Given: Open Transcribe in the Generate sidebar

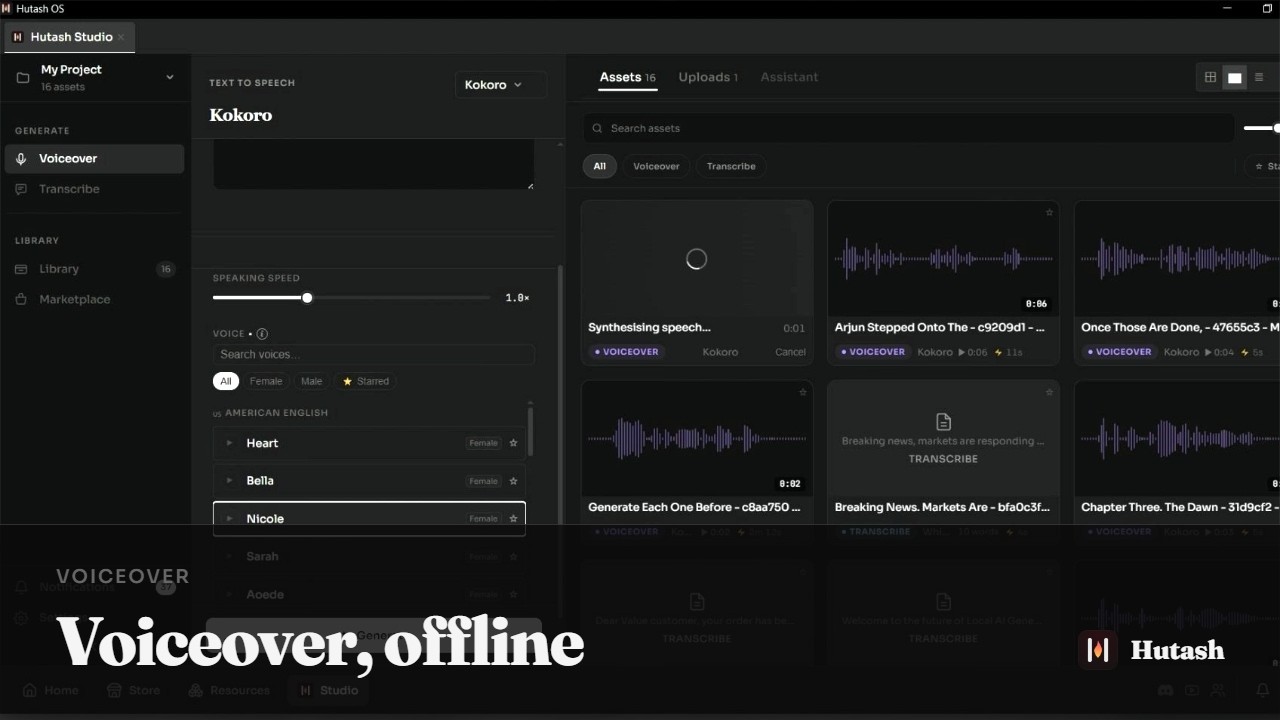Looking at the screenshot, I should coord(94,189).
